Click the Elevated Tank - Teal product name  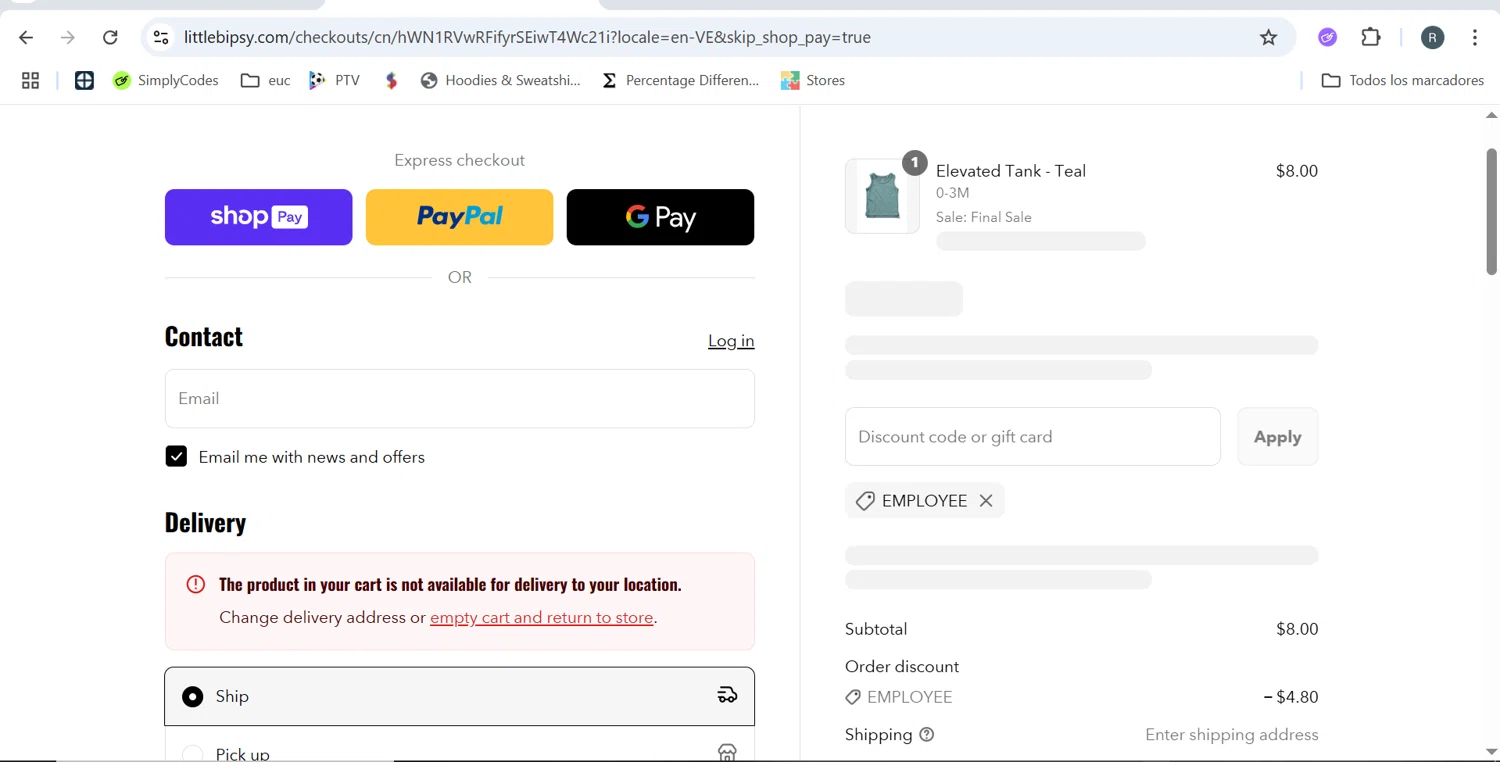(1011, 171)
